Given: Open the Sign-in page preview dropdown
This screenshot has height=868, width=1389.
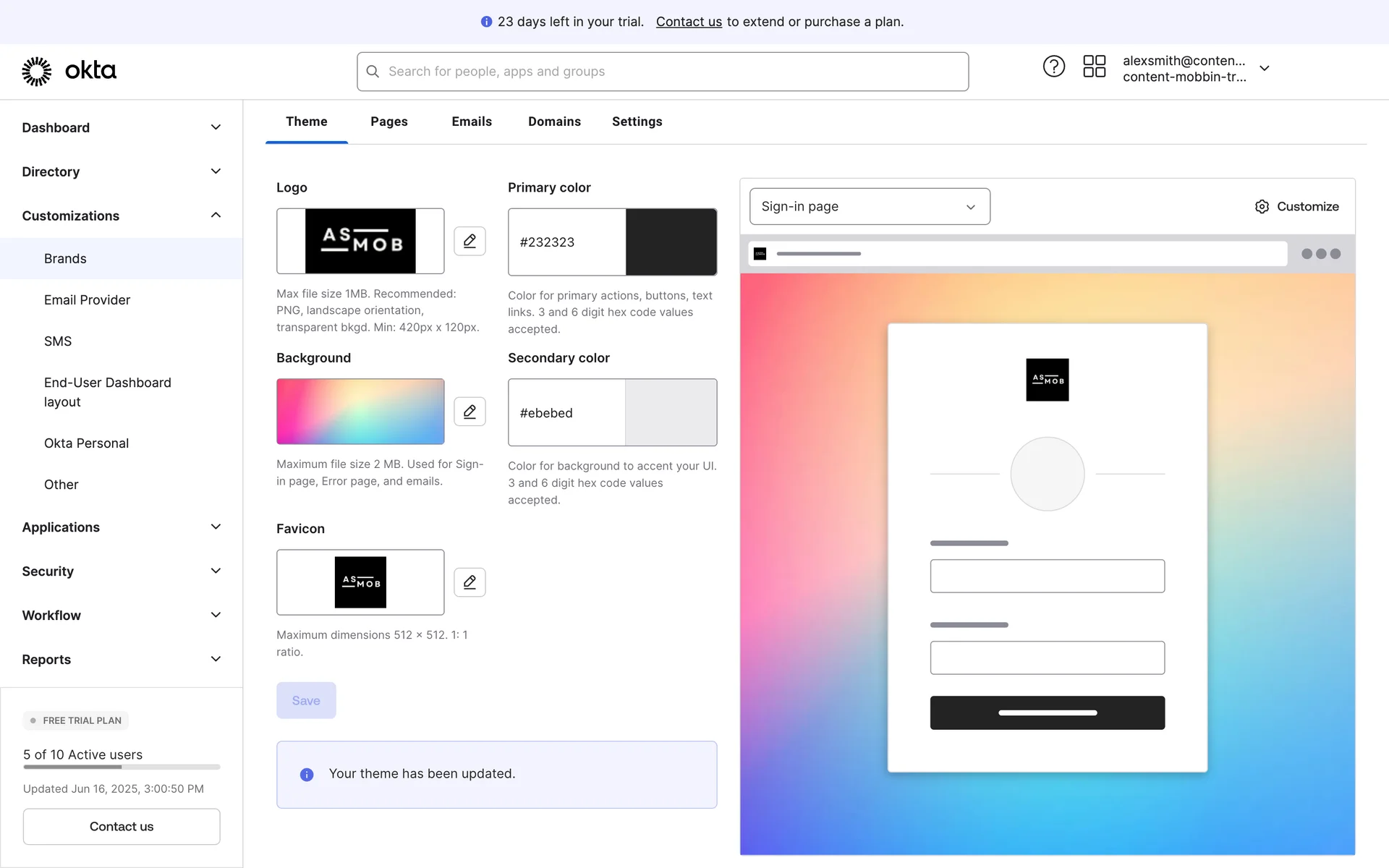Looking at the screenshot, I should pyautogui.click(x=869, y=207).
